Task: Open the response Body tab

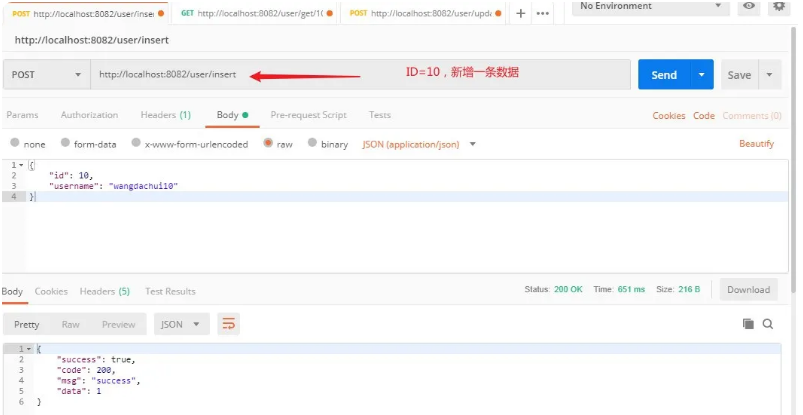Action: click(x=12, y=291)
